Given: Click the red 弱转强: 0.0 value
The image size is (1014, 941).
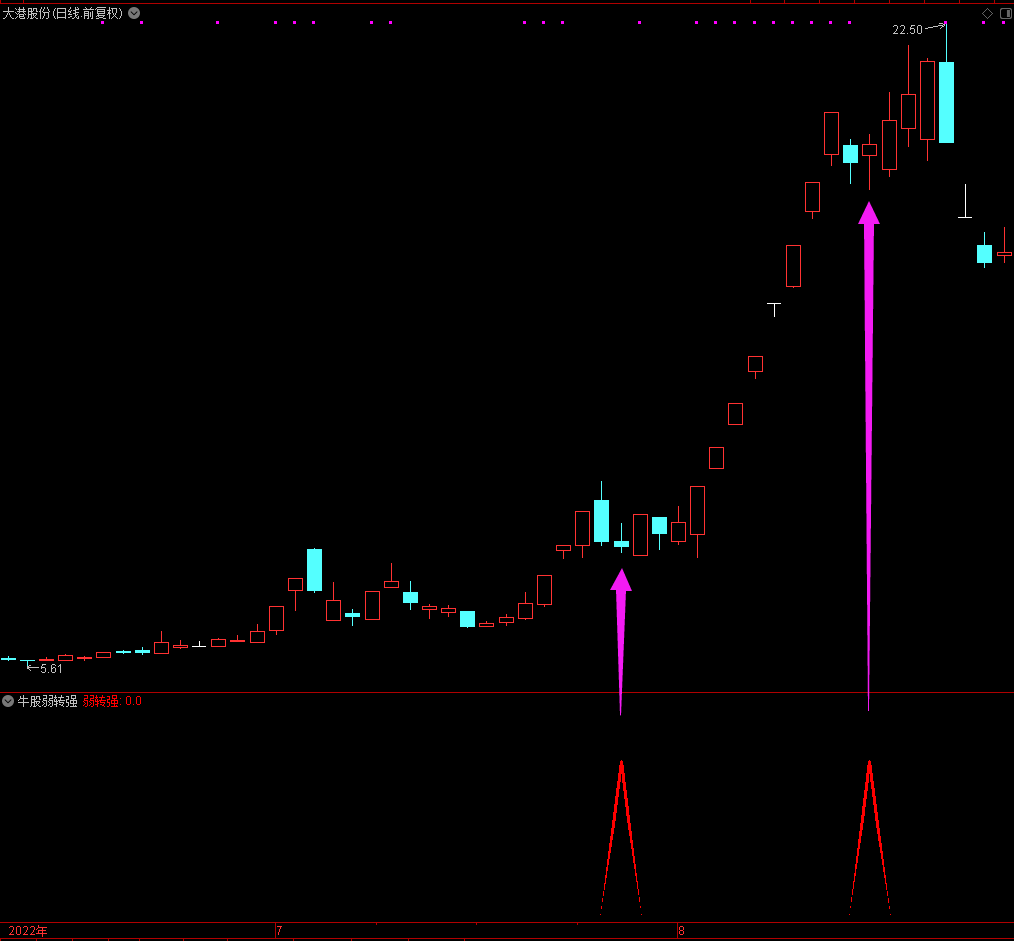Looking at the screenshot, I should (112, 701).
